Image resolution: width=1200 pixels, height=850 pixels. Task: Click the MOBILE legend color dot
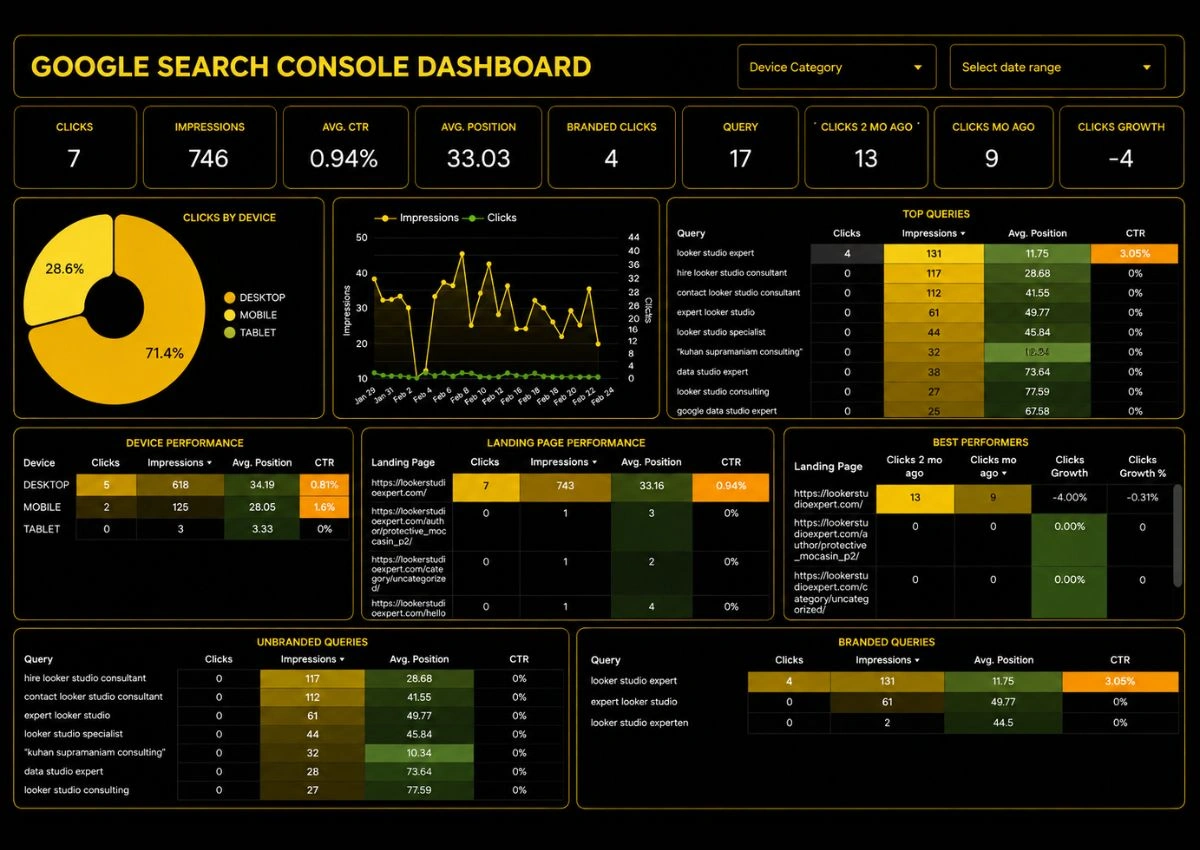(x=230, y=315)
